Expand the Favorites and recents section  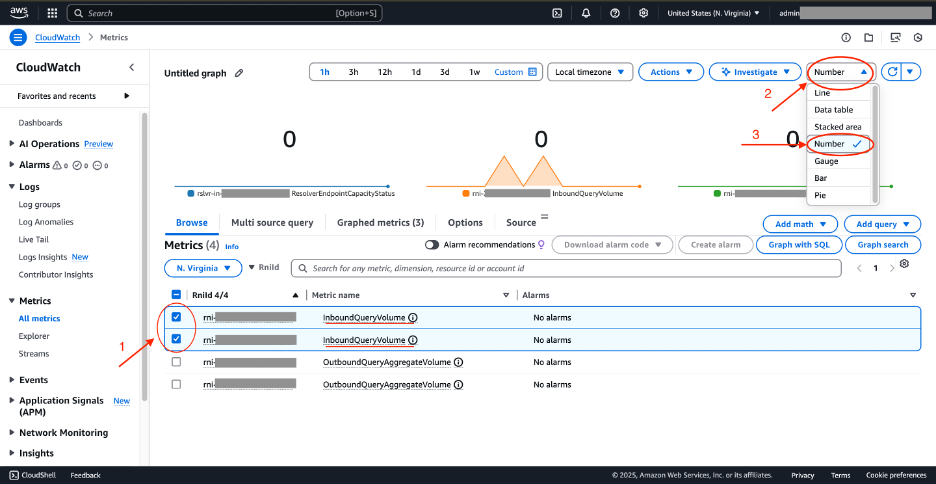pyautogui.click(x=127, y=96)
